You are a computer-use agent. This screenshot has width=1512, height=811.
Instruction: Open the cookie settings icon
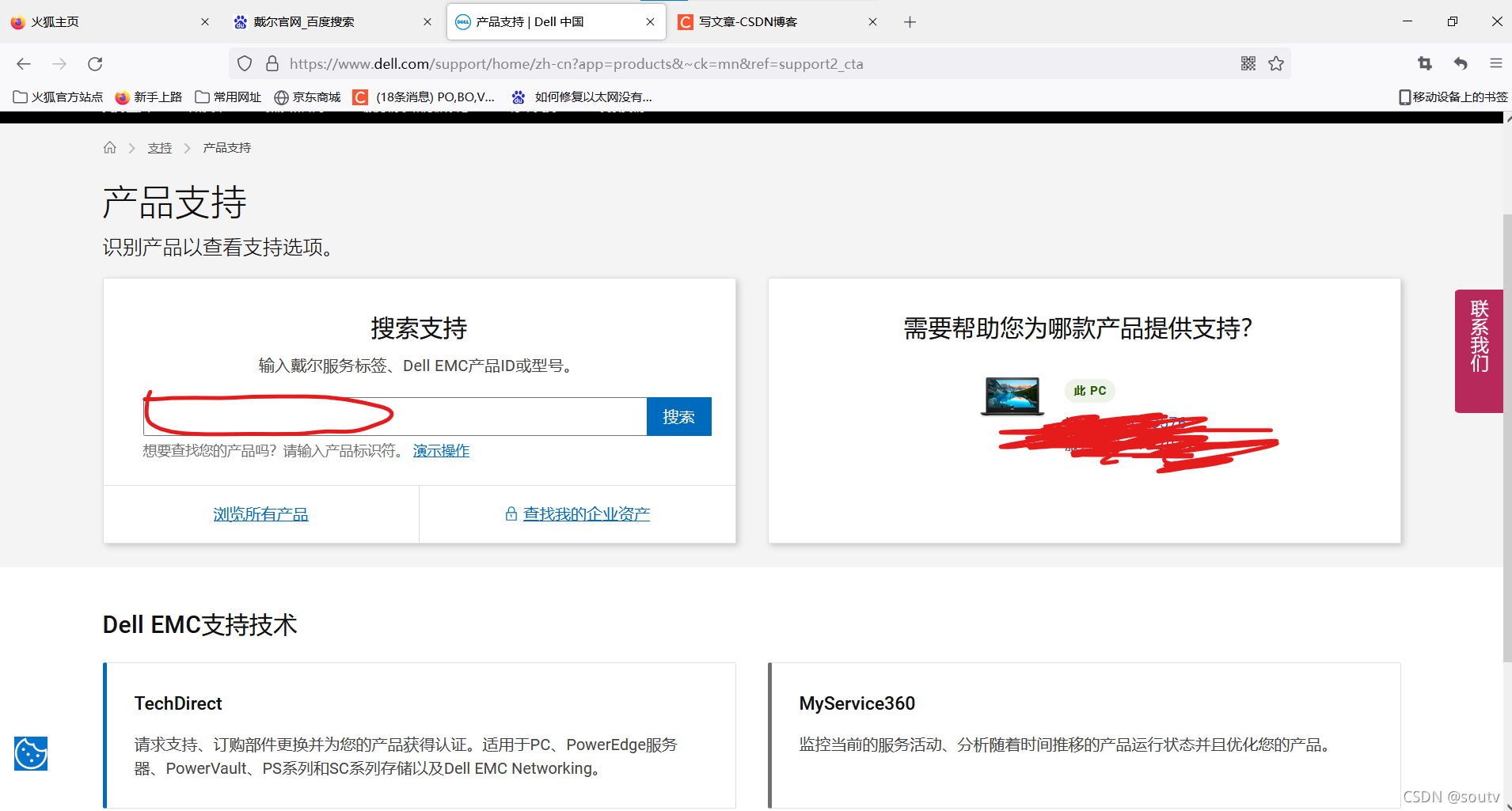click(x=31, y=753)
